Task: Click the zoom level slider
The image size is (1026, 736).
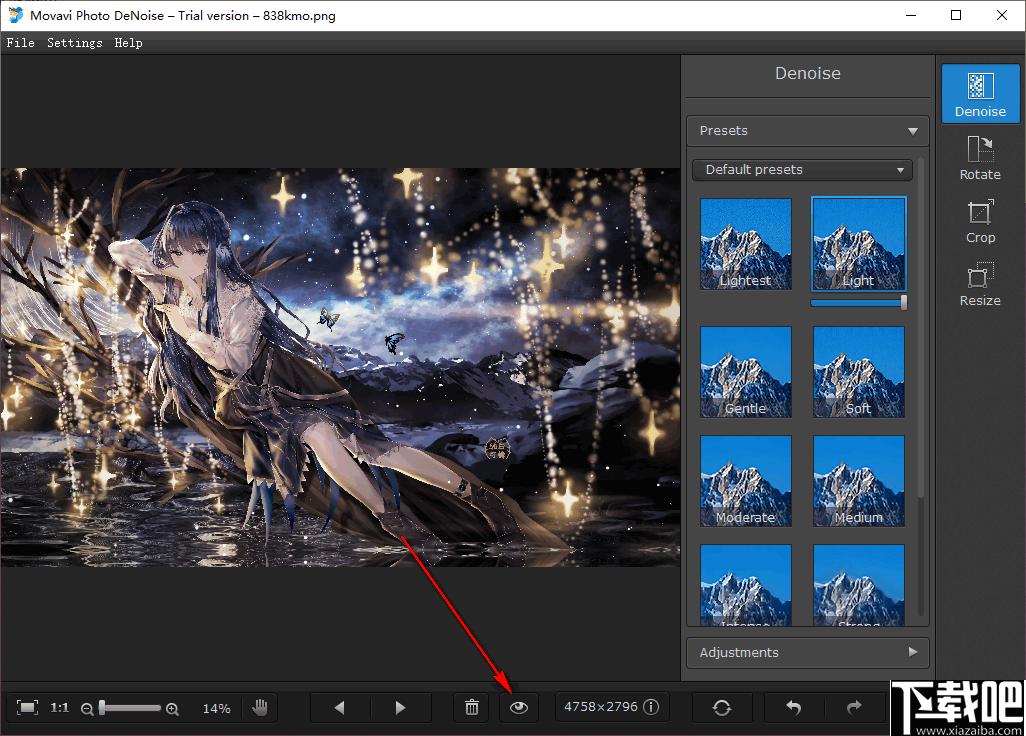Action: pos(130,708)
